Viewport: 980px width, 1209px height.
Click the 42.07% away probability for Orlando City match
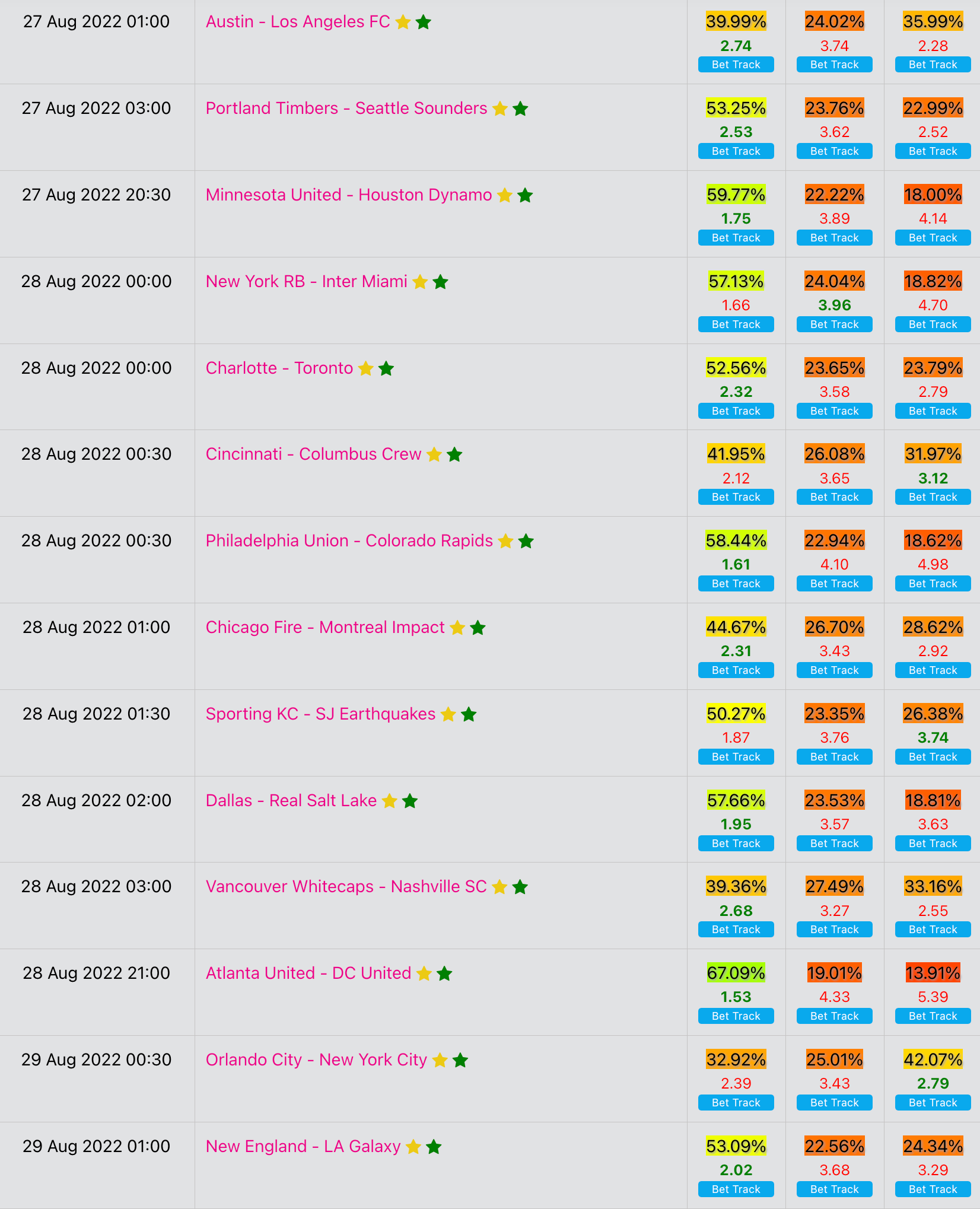pyautogui.click(x=933, y=1060)
